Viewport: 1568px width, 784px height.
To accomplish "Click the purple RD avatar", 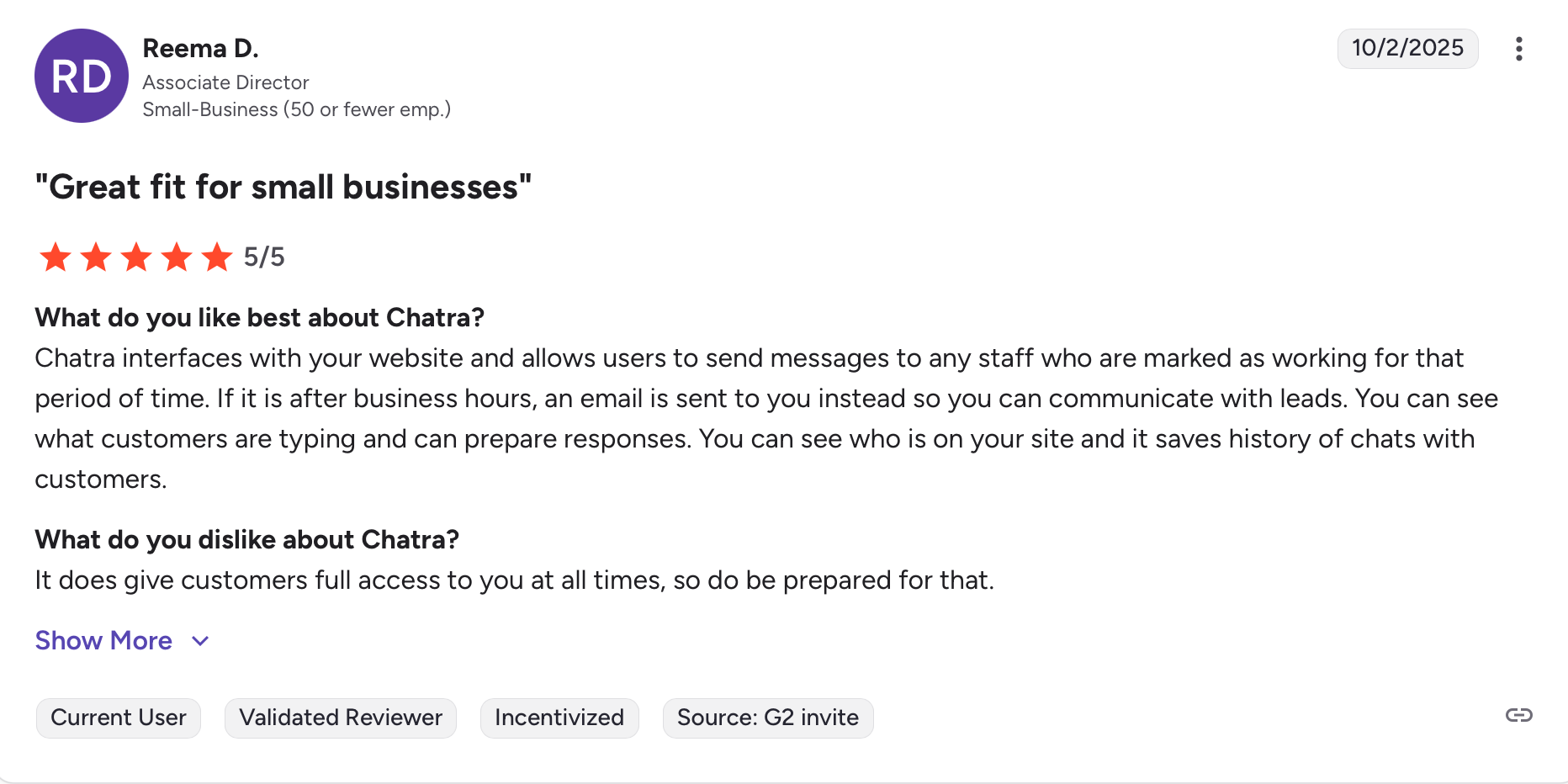I will tap(82, 76).
